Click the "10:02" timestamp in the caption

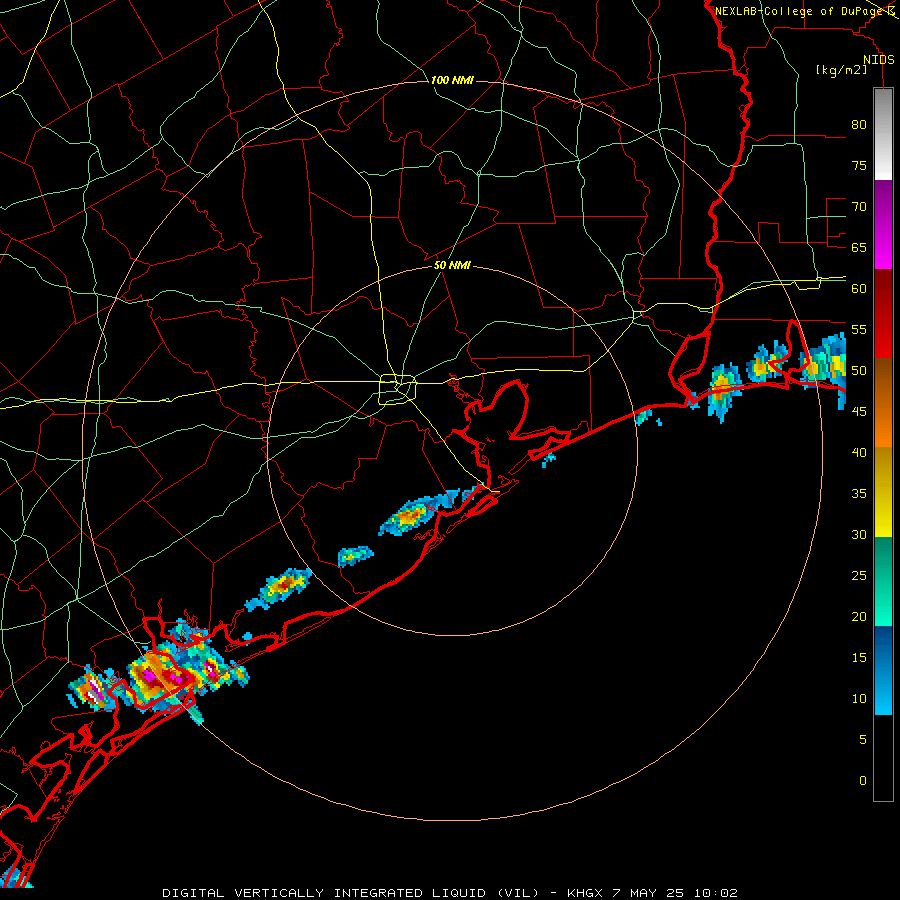coord(715,893)
